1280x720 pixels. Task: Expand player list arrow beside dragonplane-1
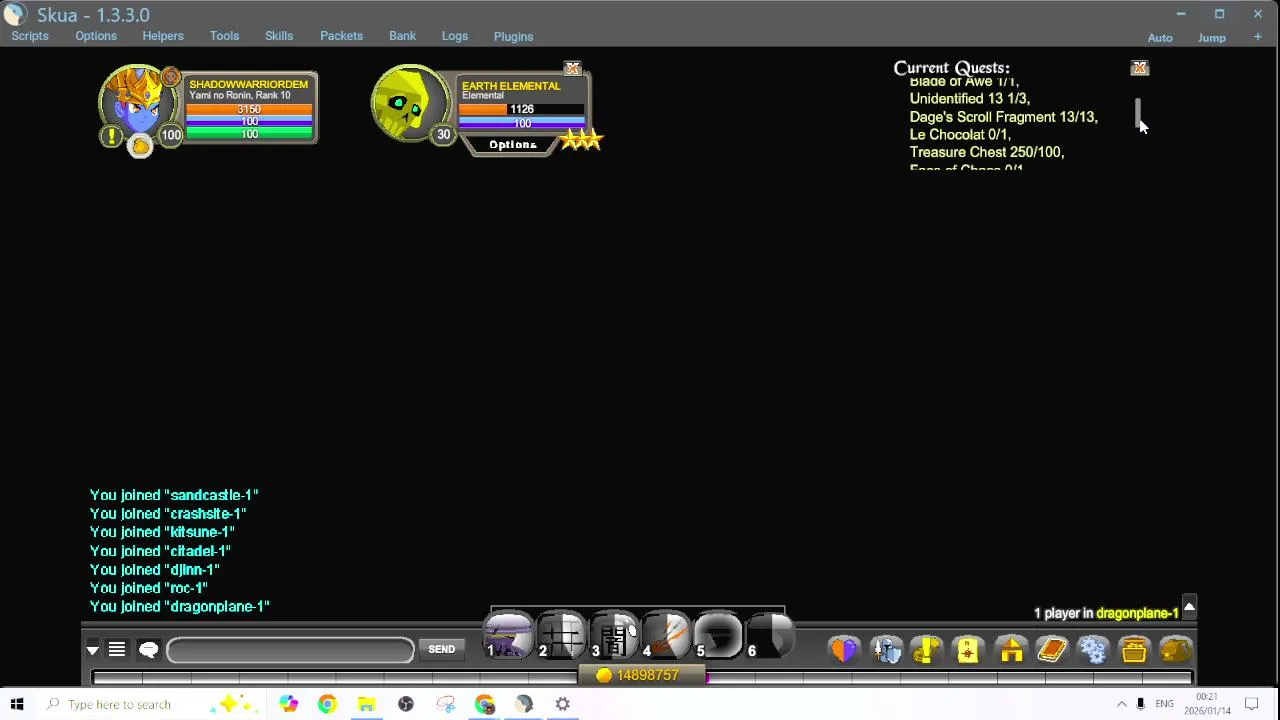click(1189, 608)
